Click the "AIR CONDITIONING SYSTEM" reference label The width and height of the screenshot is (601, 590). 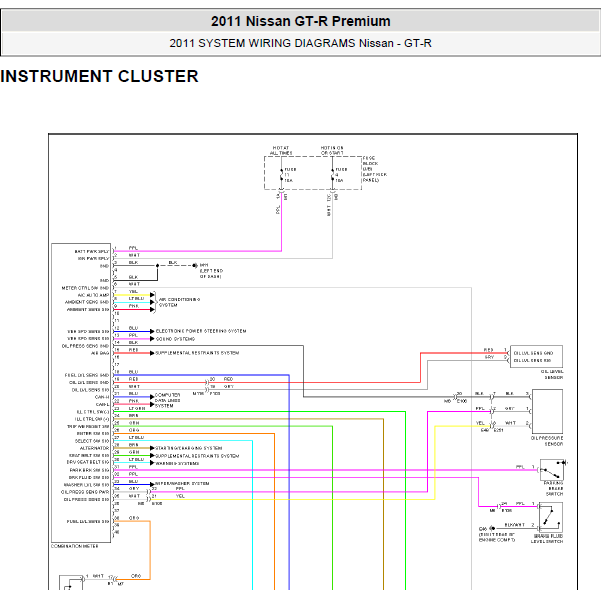pyautogui.click(x=179, y=302)
